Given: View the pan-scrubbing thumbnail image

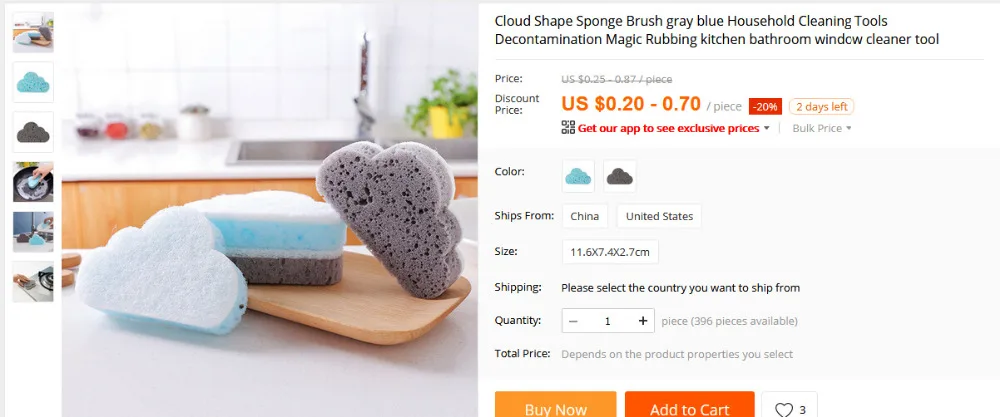Looking at the screenshot, I should [x=33, y=182].
